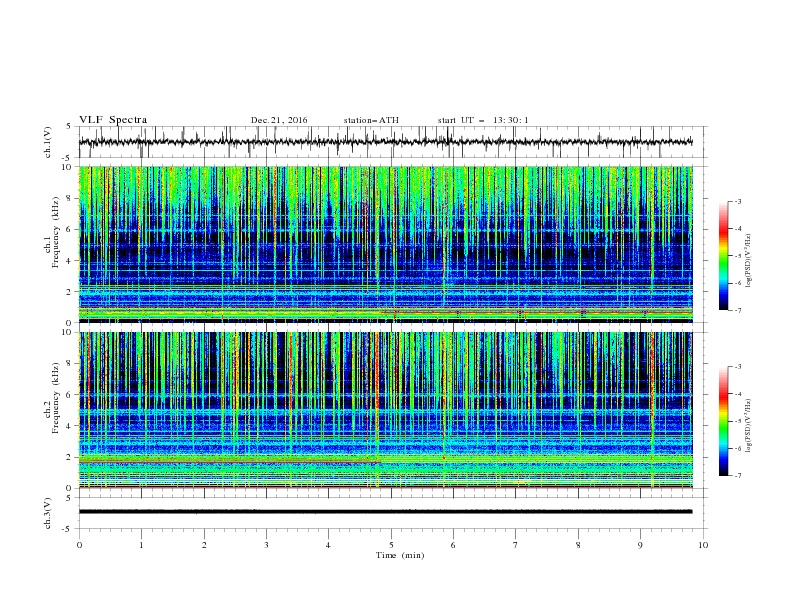792x612 pixels.
Task: Click time axis tick label '9'
Action: click(x=640, y=545)
